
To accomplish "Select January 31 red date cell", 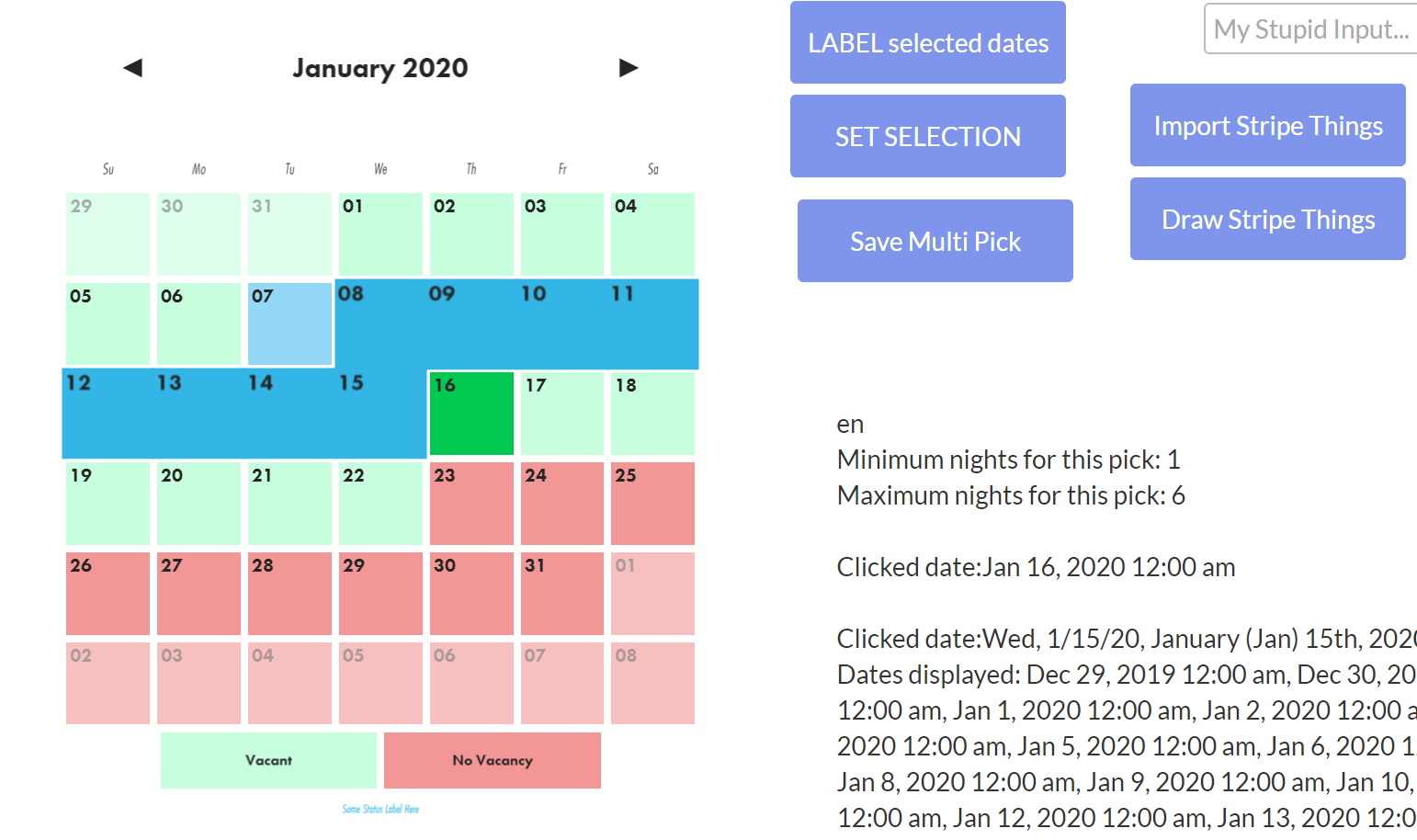I will 562,594.
